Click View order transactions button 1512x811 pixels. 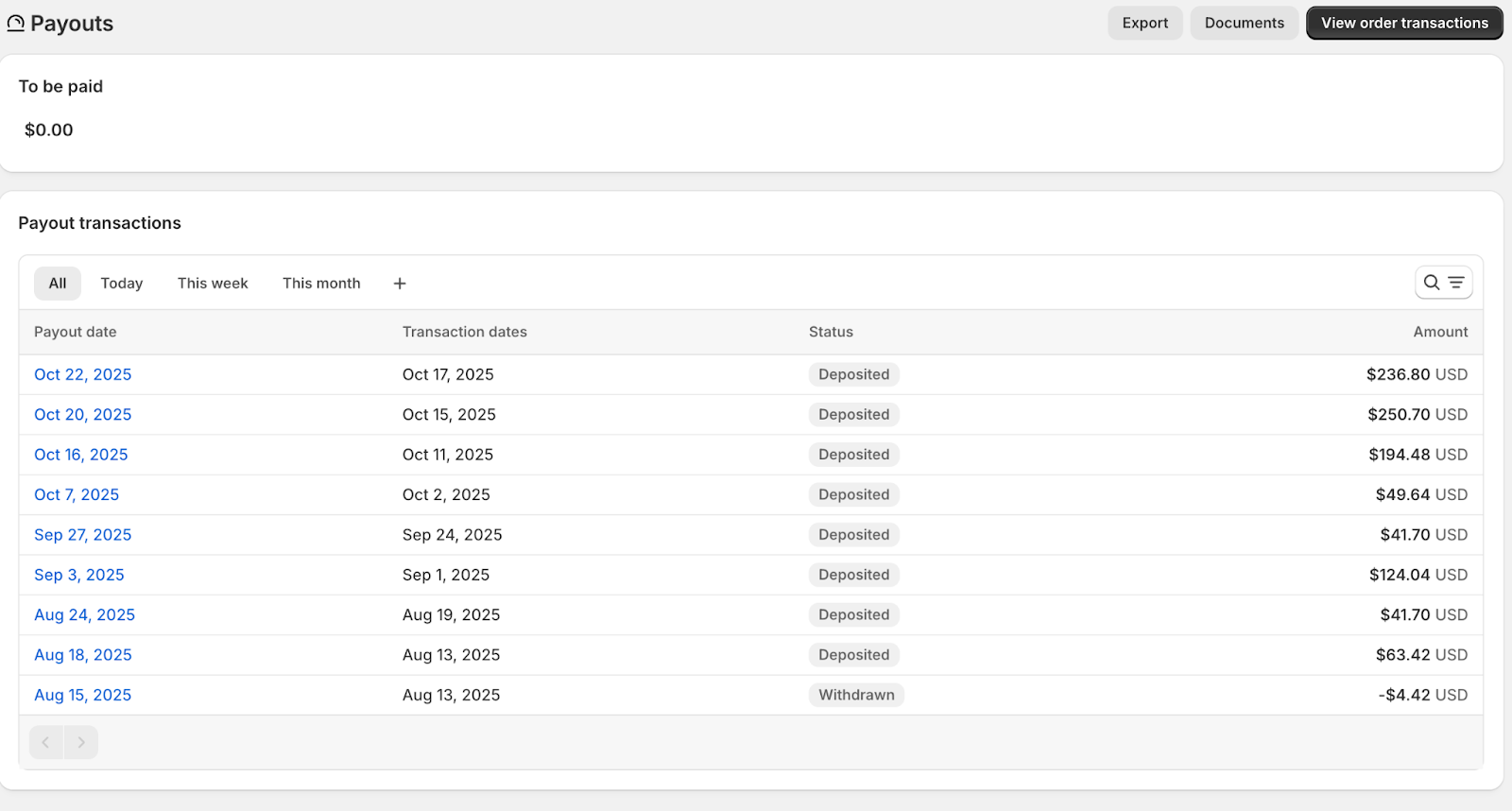point(1403,23)
